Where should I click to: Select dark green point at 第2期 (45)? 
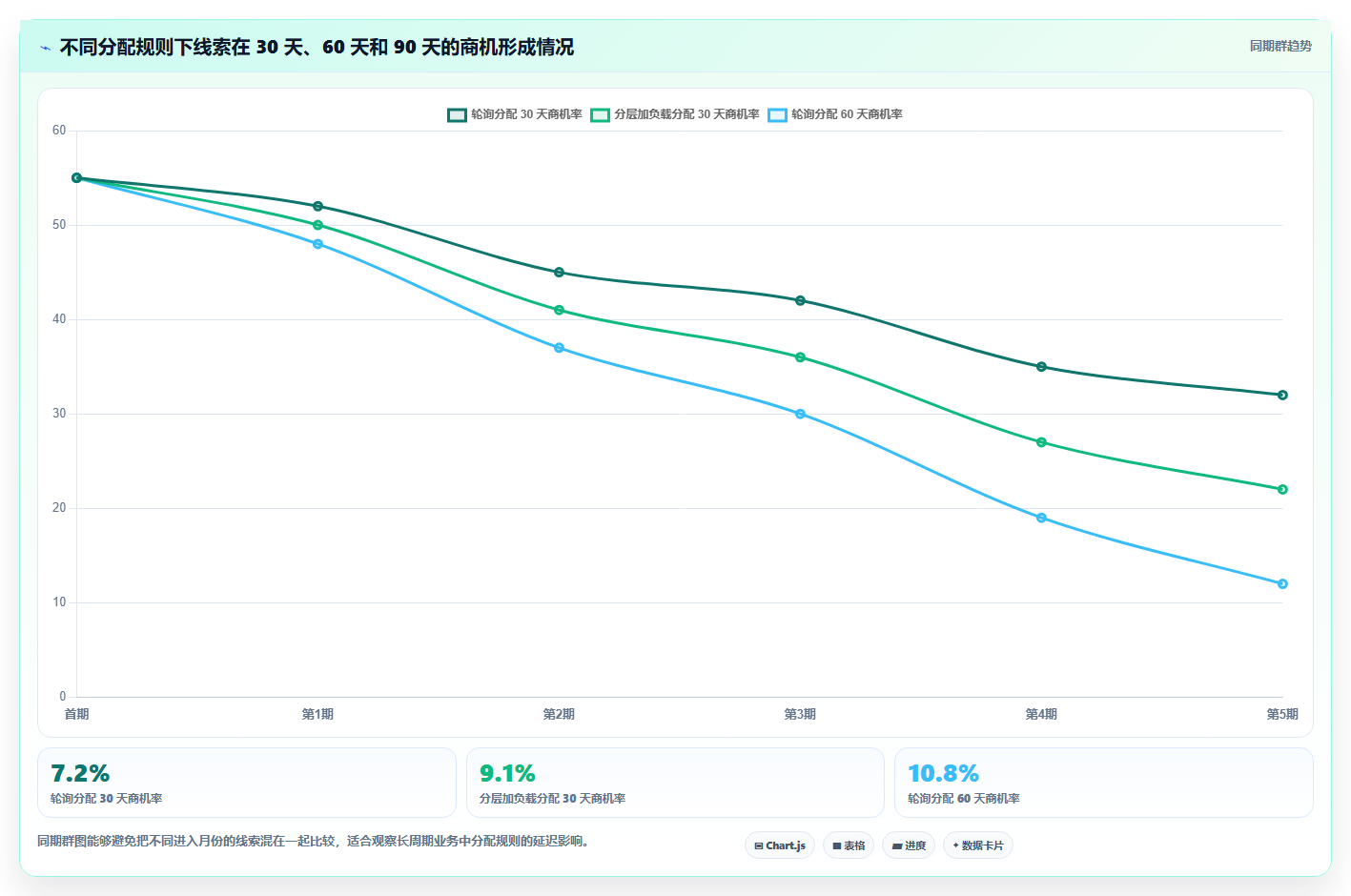pyautogui.click(x=560, y=273)
